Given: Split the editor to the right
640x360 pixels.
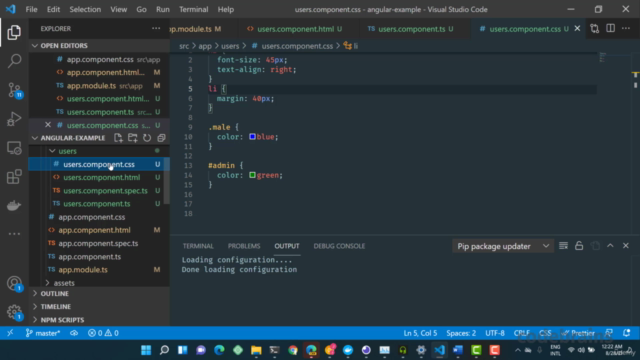Looking at the screenshot, I should (610, 29).
